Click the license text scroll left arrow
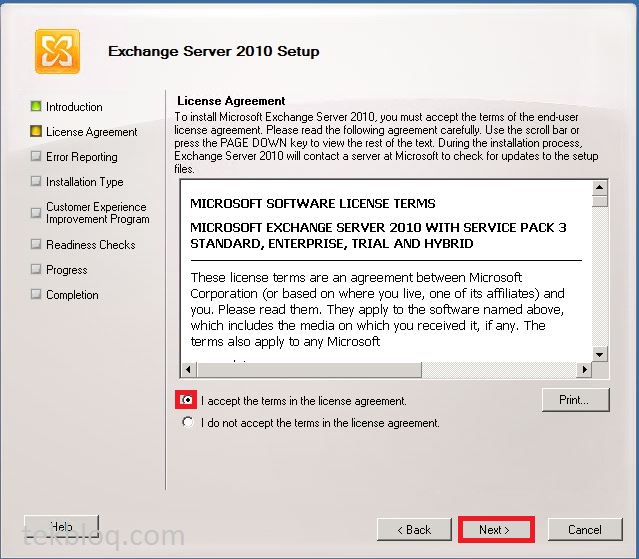 (189, 370)
